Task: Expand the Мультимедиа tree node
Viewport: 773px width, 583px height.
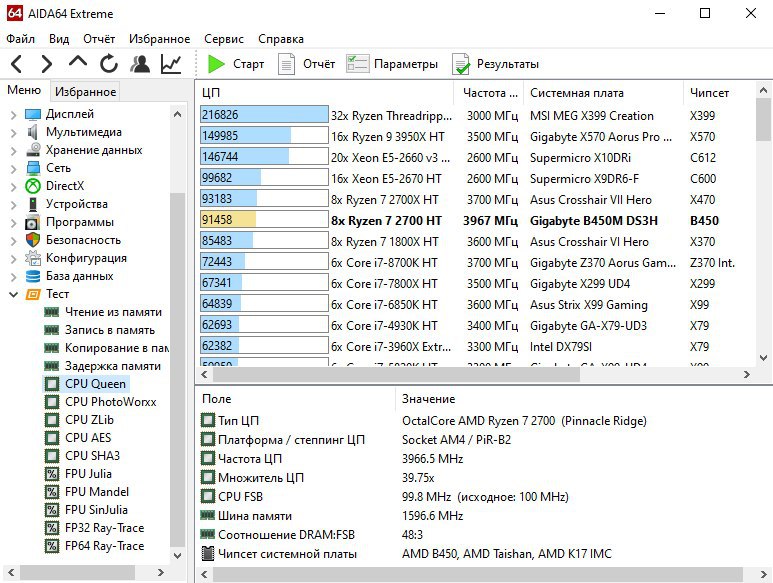Action: (13, 133)
